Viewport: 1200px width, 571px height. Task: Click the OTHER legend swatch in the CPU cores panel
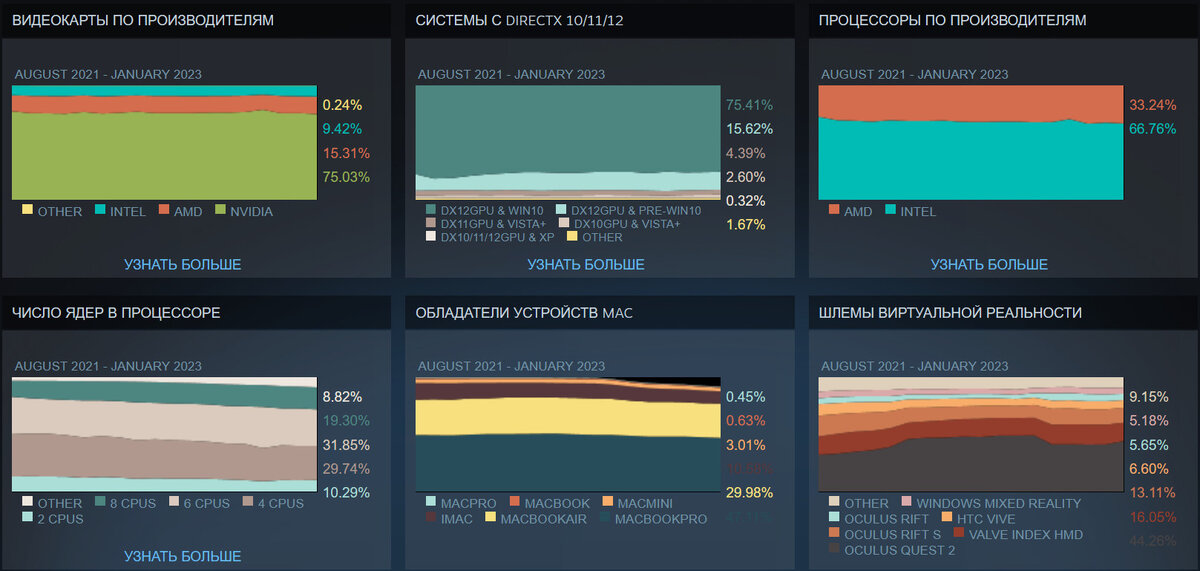tap(27, 503)
